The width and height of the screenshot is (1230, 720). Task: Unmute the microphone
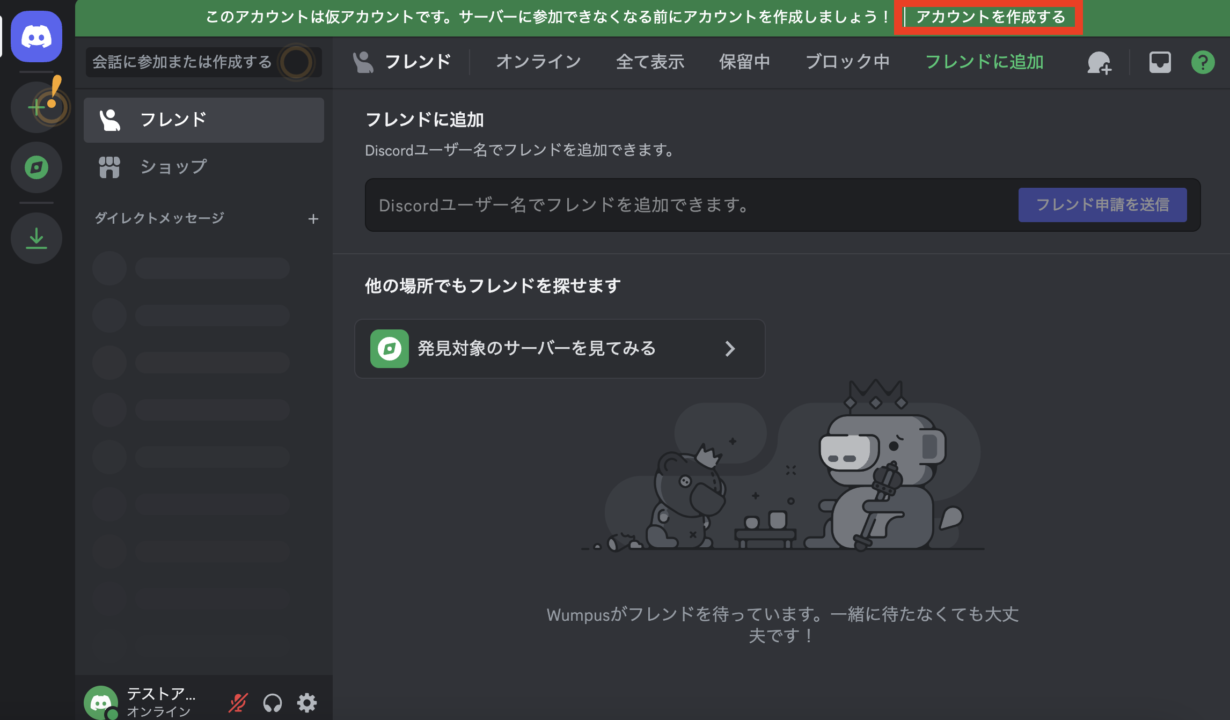[x=236, y=701]
